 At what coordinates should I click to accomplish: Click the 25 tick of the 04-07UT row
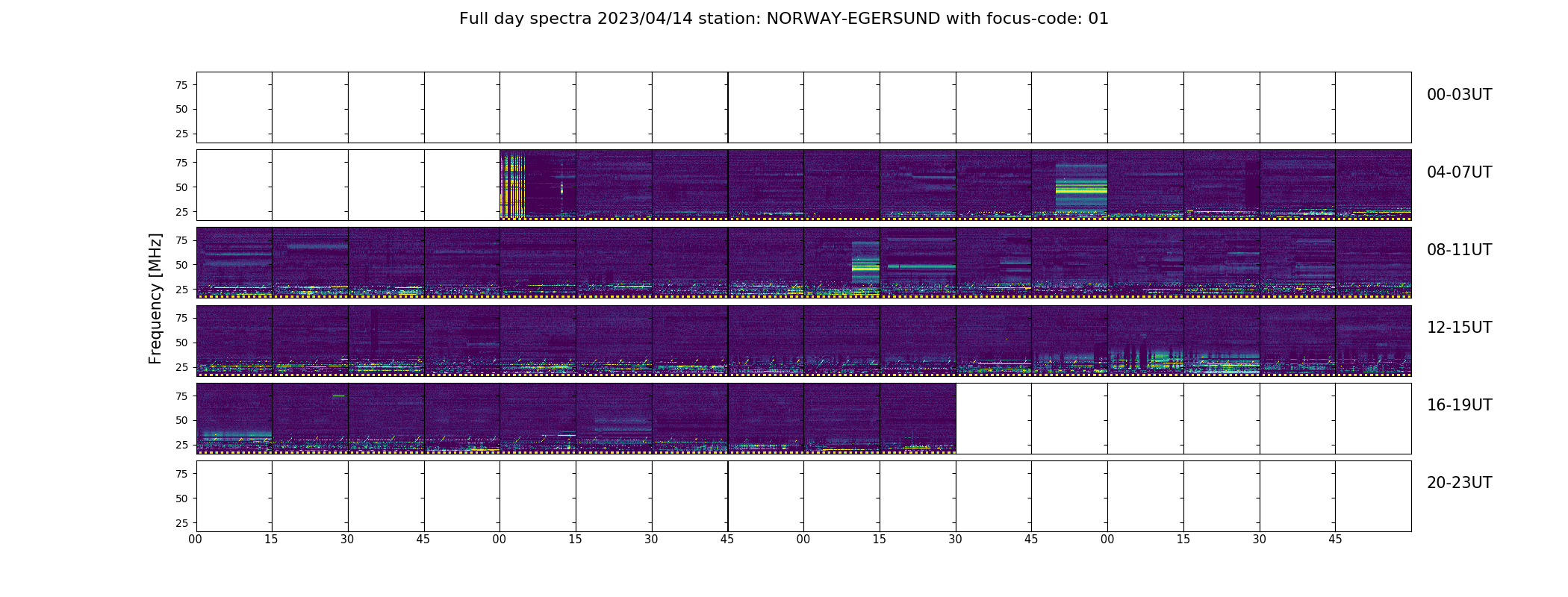181,212
